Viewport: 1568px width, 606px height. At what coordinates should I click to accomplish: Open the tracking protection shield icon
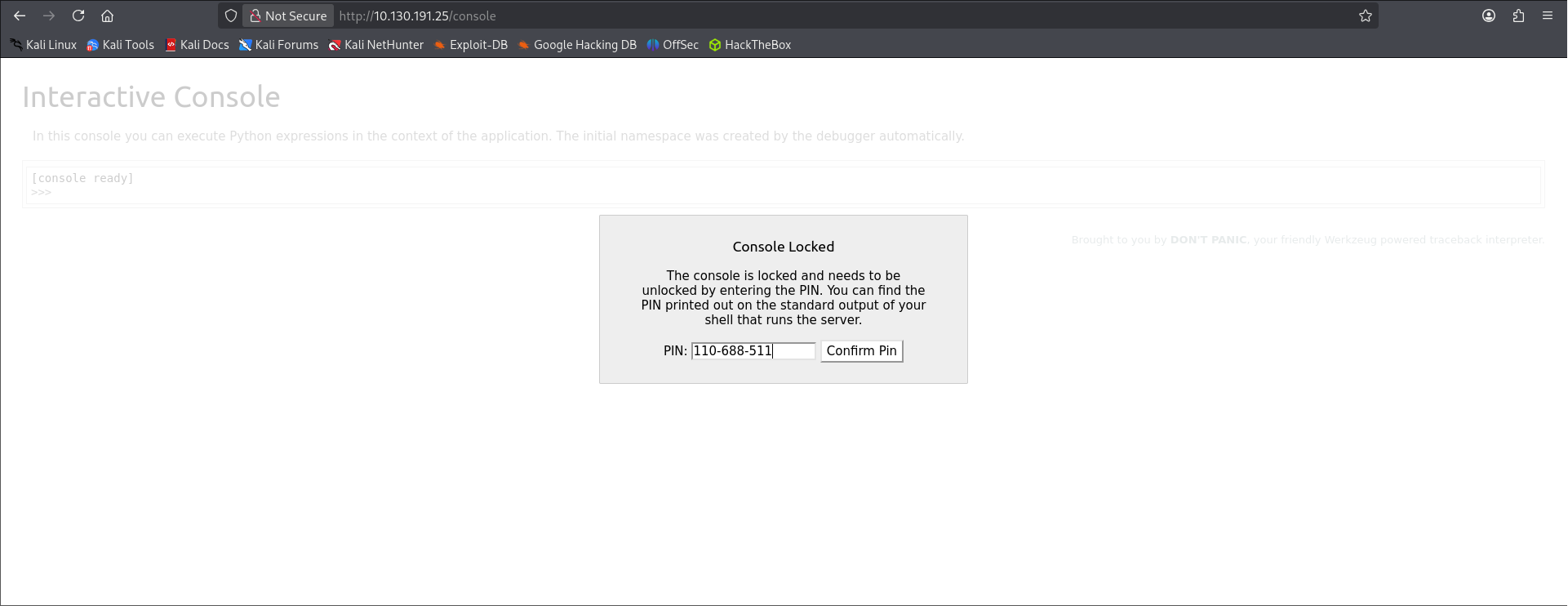[231, 16]
